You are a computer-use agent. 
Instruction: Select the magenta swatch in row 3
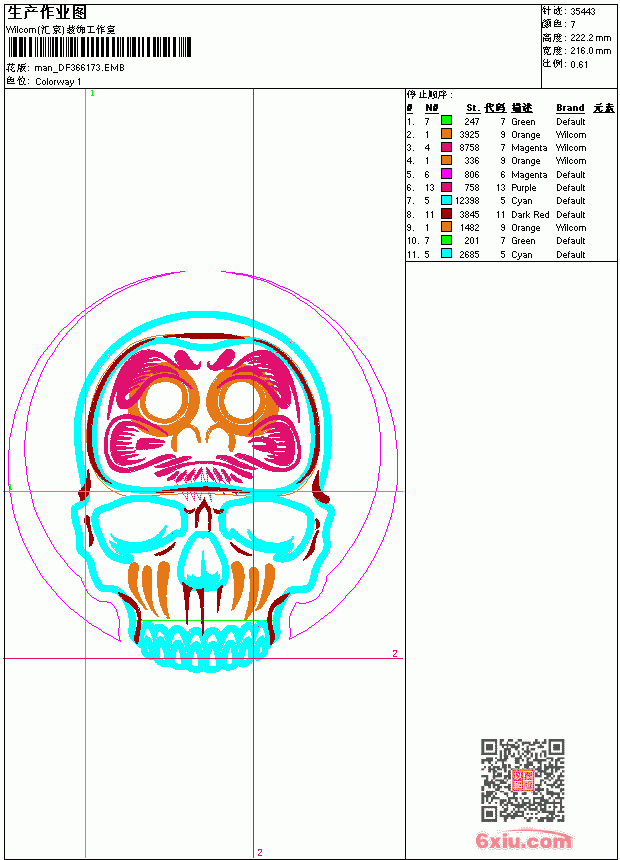click(x=447, y=147)
